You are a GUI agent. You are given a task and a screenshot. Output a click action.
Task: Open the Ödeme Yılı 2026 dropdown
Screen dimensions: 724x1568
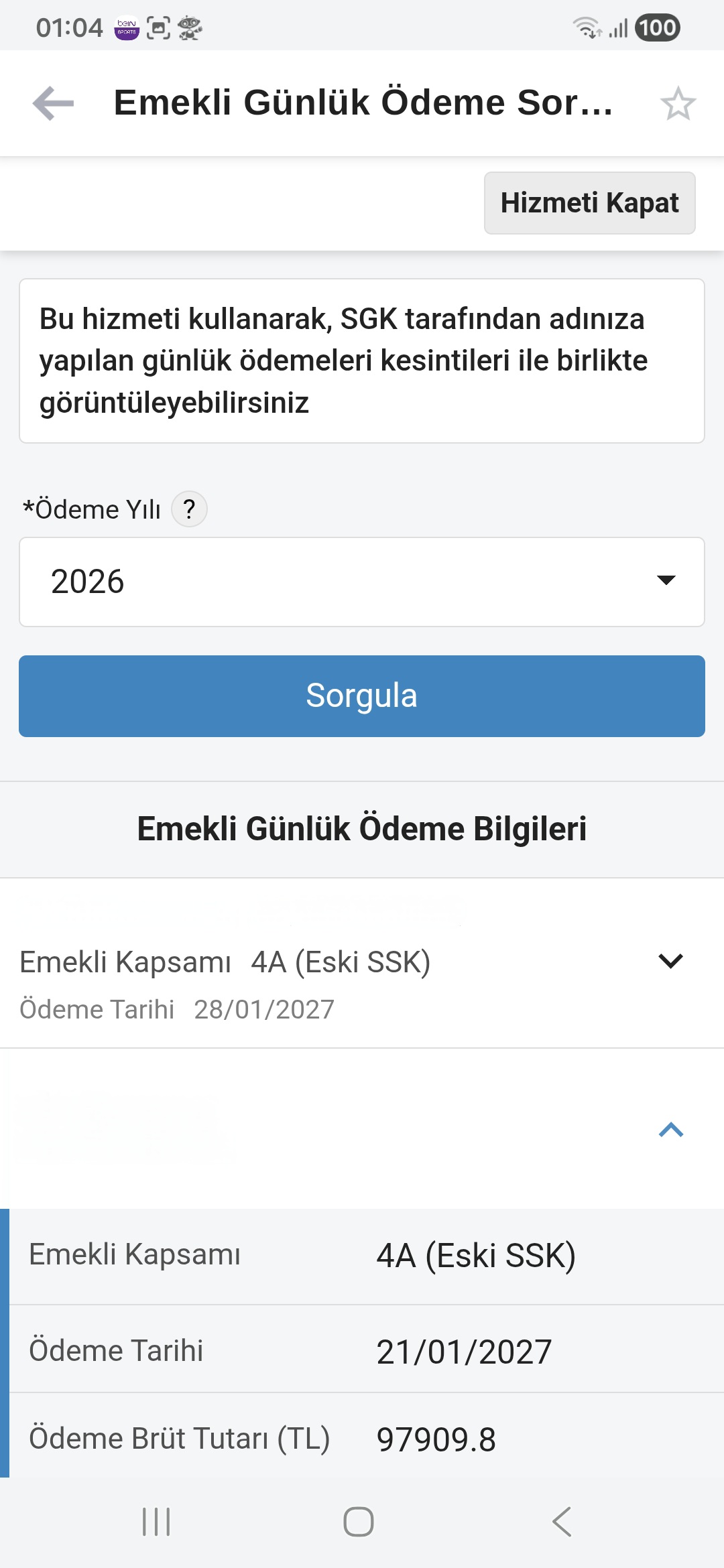click(x=362, y=582)
